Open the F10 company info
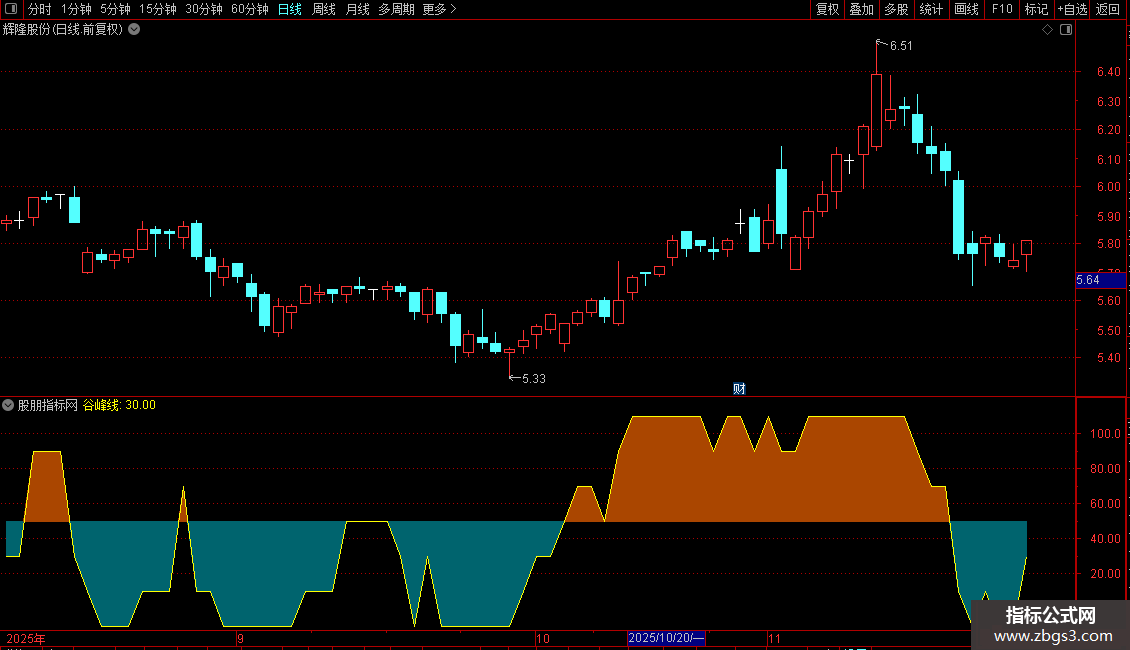 [x=1002, y=9]
